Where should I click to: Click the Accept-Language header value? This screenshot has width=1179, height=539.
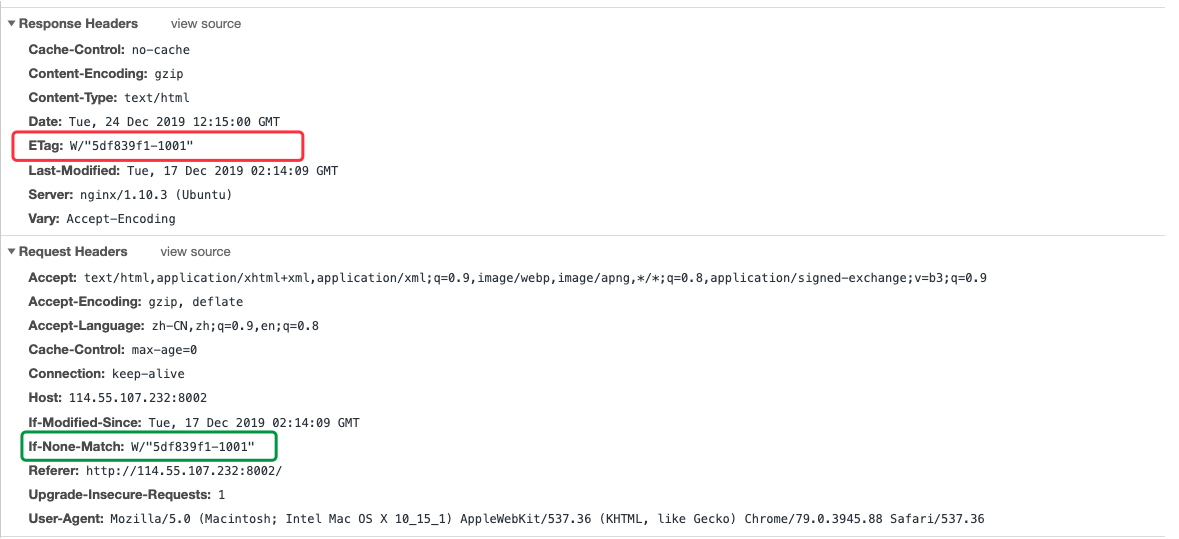click(x=228, y=325)
